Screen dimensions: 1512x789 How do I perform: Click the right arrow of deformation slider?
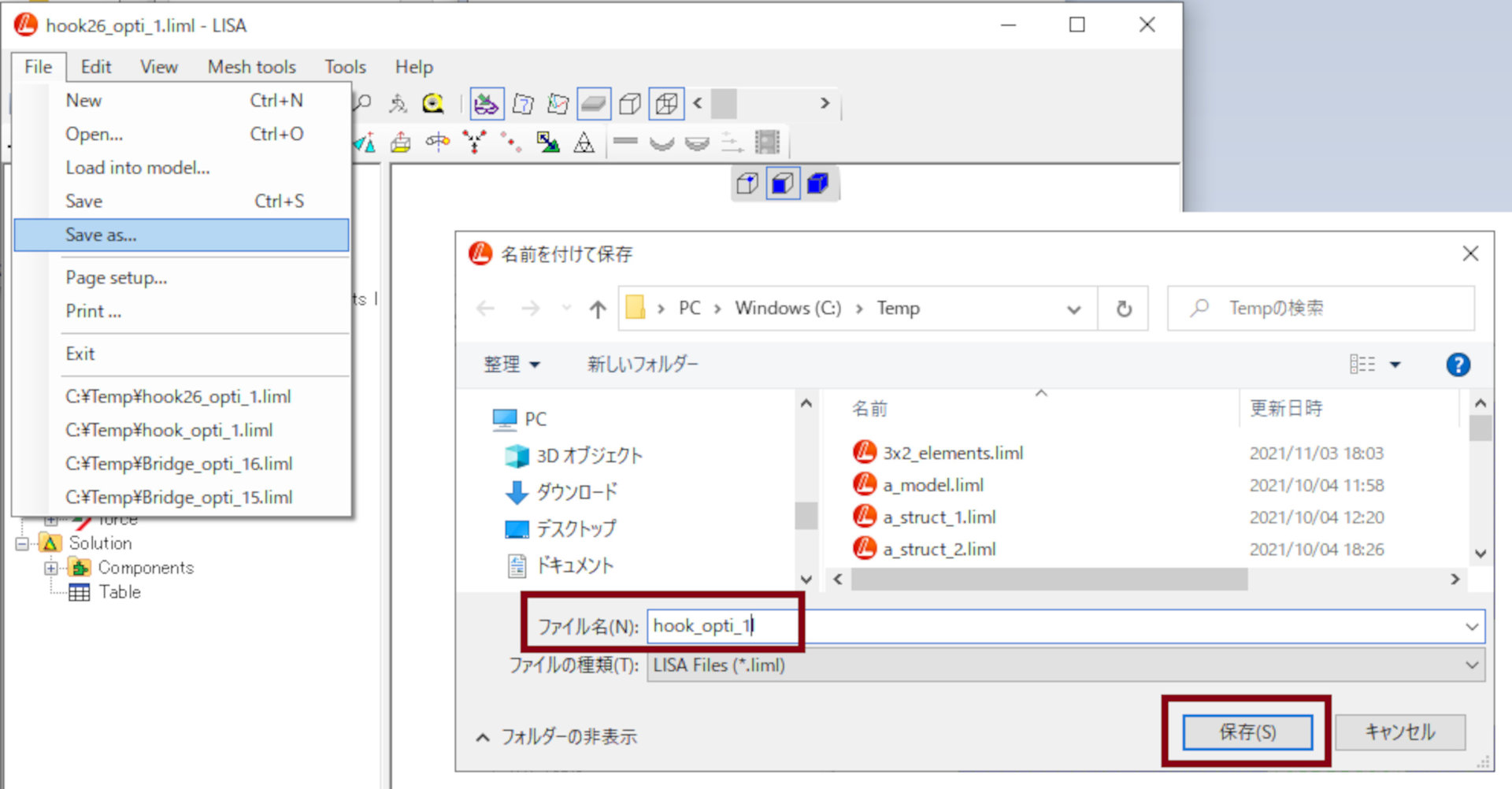[x=825, y=103]
